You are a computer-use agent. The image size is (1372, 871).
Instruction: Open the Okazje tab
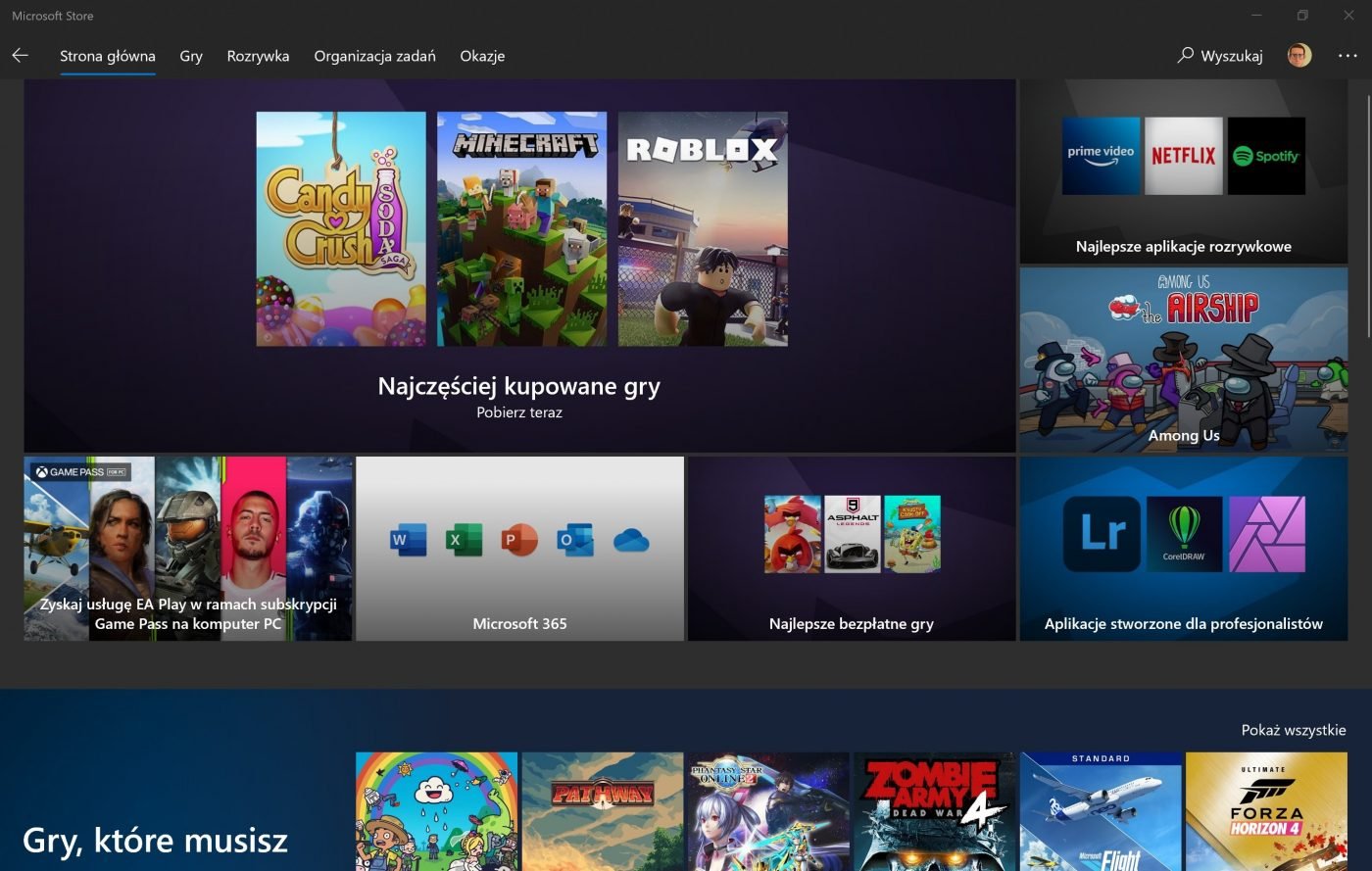(482, 56)
